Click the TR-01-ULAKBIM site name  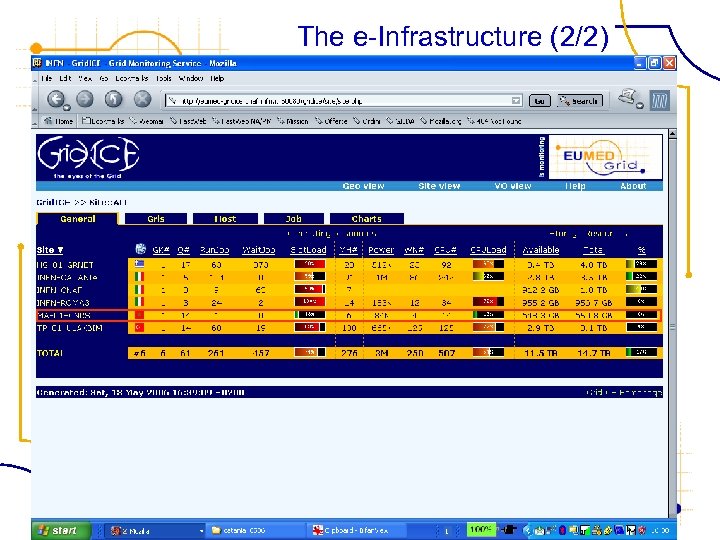[x=70, y=328]
